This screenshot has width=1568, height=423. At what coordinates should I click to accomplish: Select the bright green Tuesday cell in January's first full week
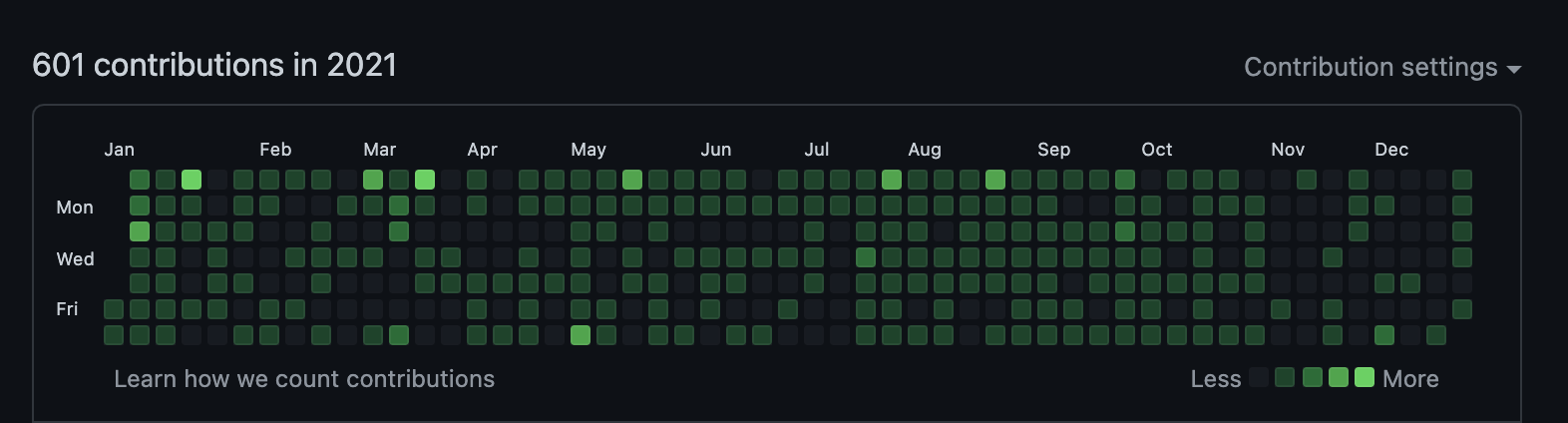coord(140,231)
